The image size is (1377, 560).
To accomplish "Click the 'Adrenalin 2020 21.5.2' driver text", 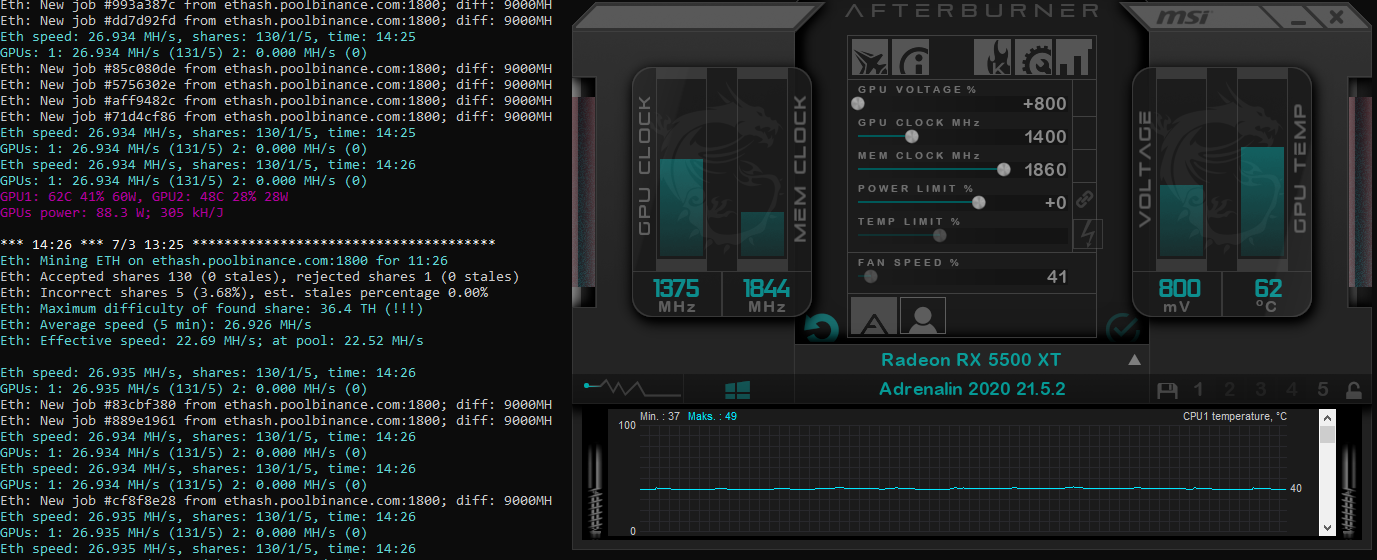I will click(973, 389).
